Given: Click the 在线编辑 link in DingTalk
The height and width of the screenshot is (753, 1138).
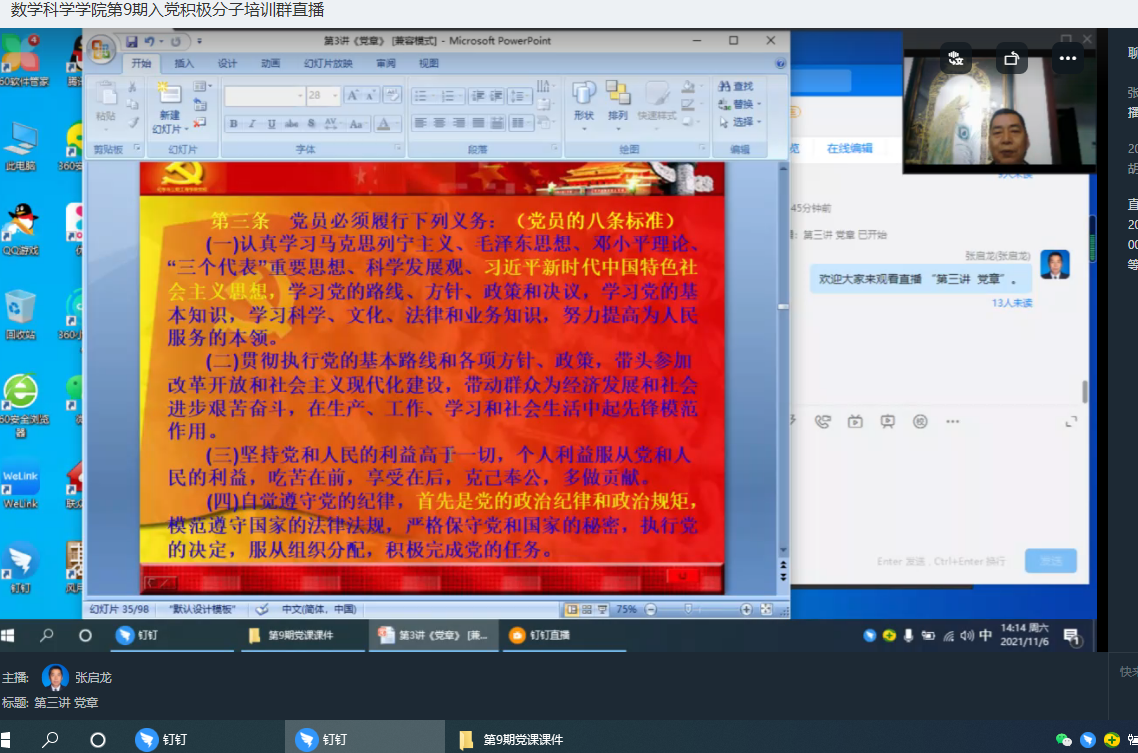Looking at the screenshot, I should [849, 149].
